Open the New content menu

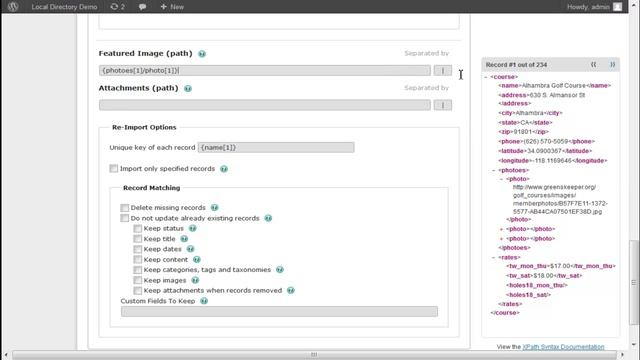point(172,7)
